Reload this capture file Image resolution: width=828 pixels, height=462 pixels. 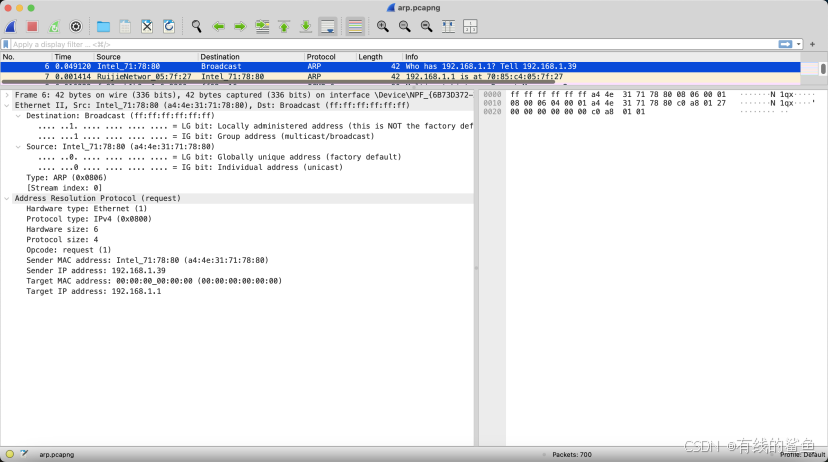(x=169, y=26)
